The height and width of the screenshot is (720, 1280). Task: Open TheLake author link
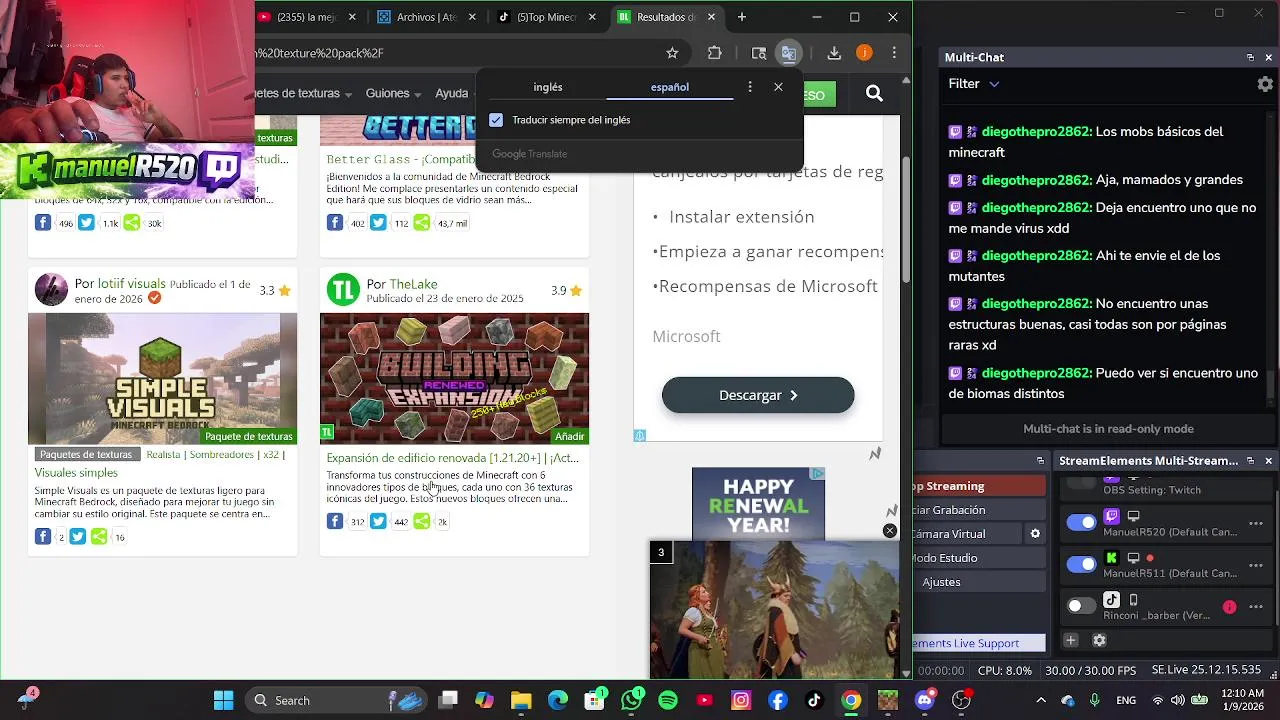[413, 284]
